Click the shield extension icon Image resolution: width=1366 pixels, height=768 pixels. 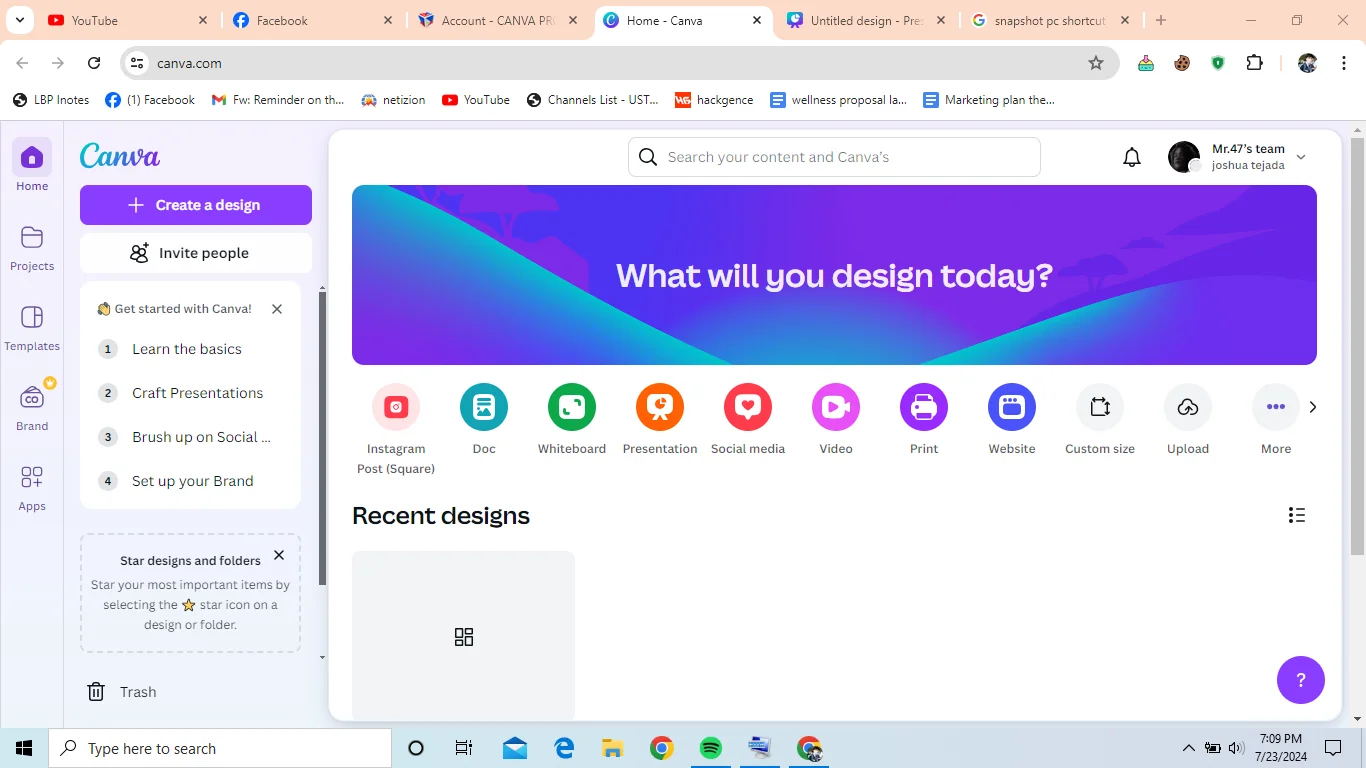(x=1218, y=63)
